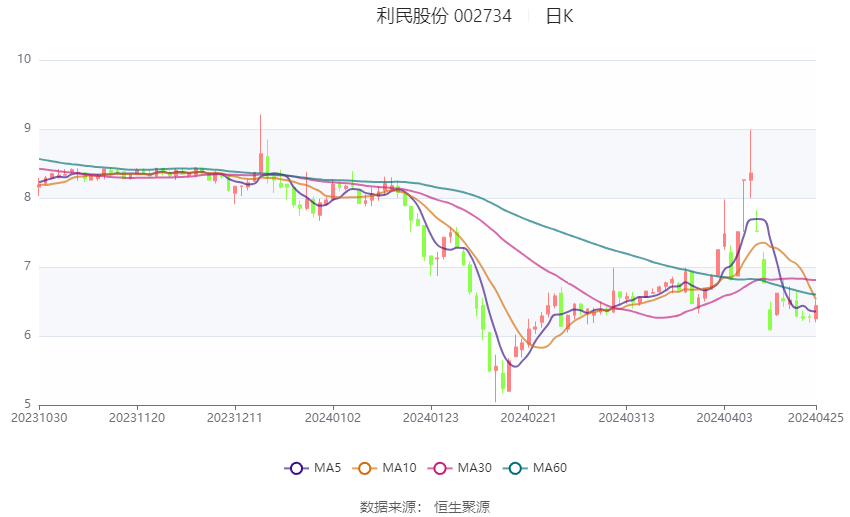This screenshot has width=850, height=517.
Task: Open the 恒生聚源 data source link
Action: 462,507
